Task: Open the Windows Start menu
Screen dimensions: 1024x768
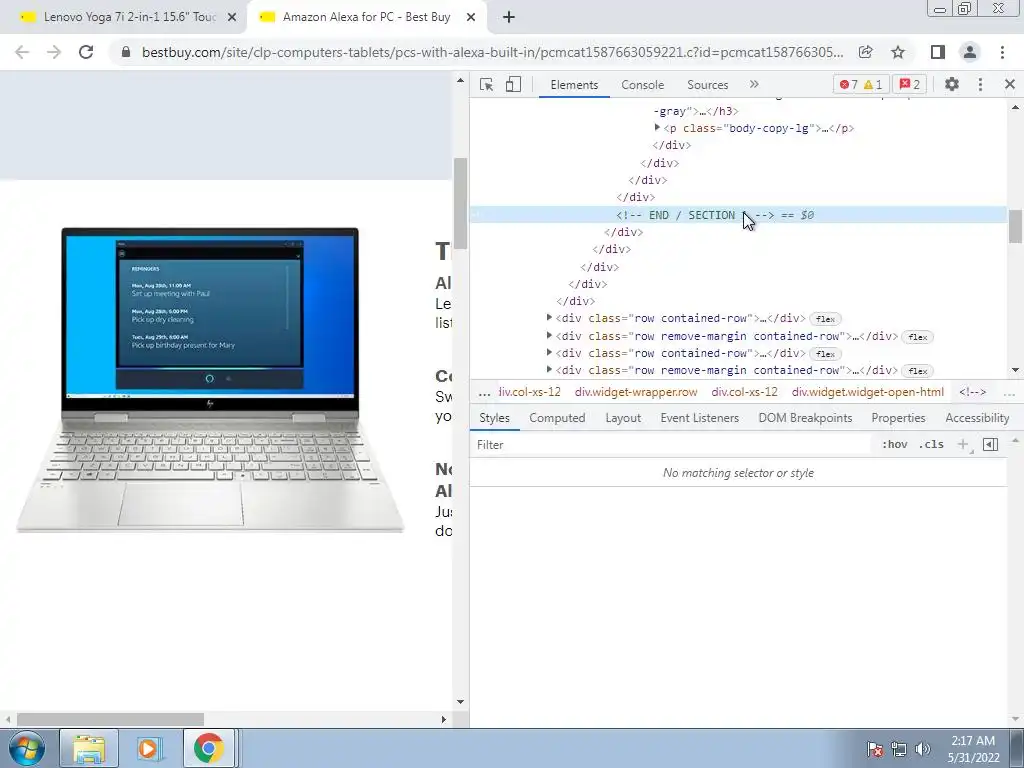Action: tap(26, 748)
